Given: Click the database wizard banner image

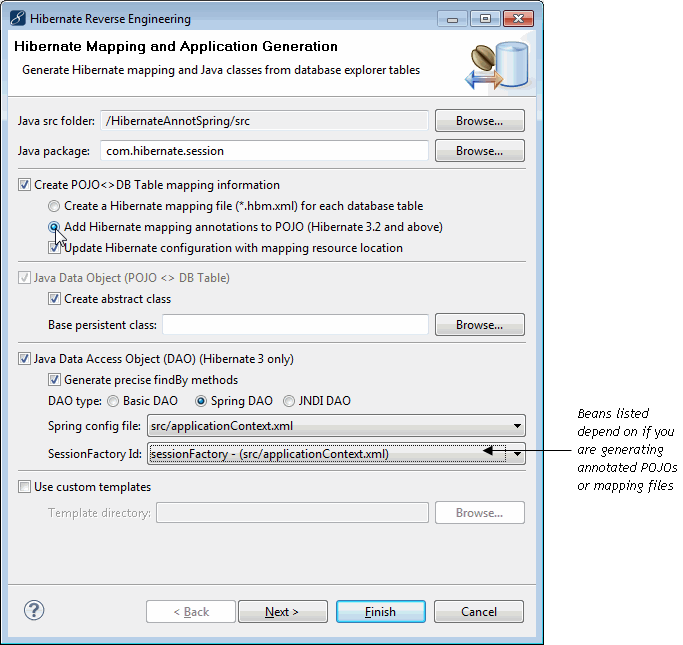Looking at the screenshot, I should (495, 66).
